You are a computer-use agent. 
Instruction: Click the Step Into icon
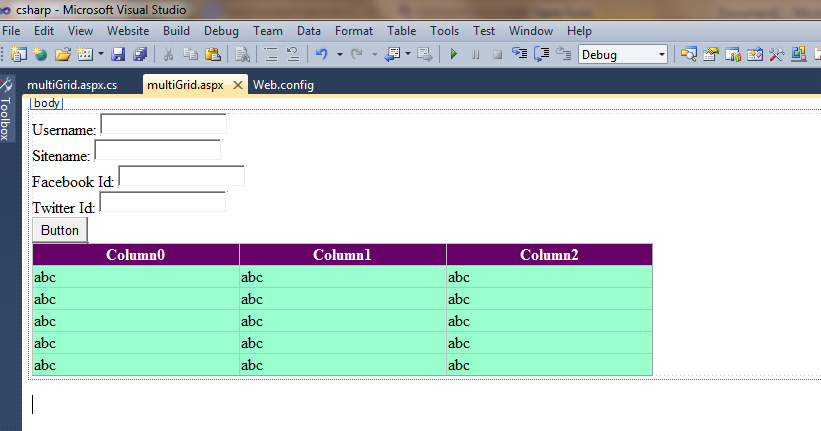click(x=519, y=53)
